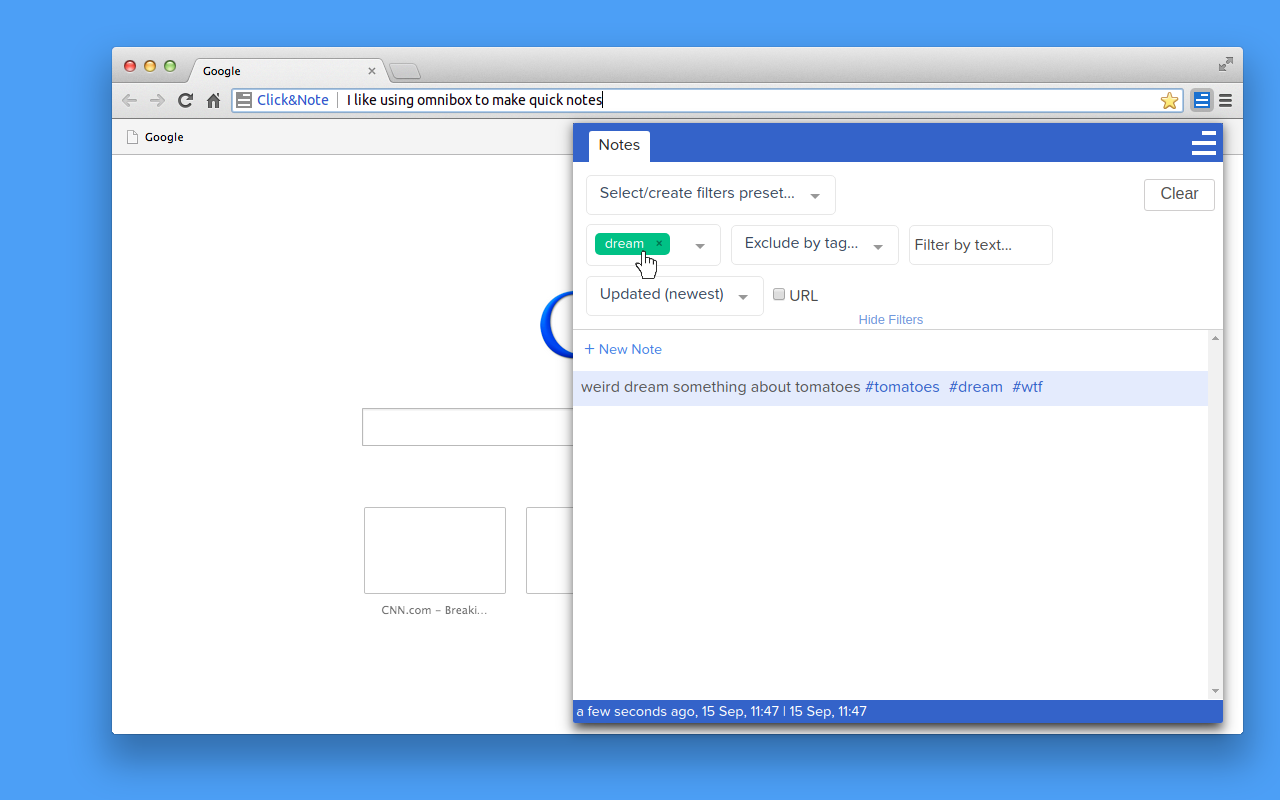Click the notes list scrollbar down arrow

(1215, 691)
